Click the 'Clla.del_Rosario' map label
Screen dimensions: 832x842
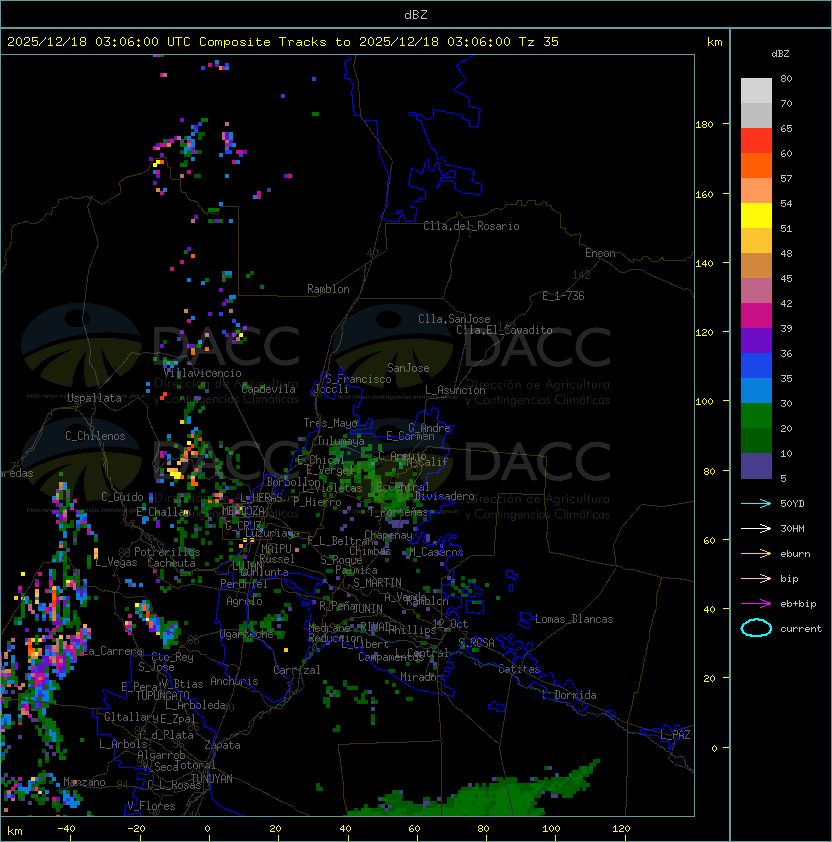click(x=471, y=226)
